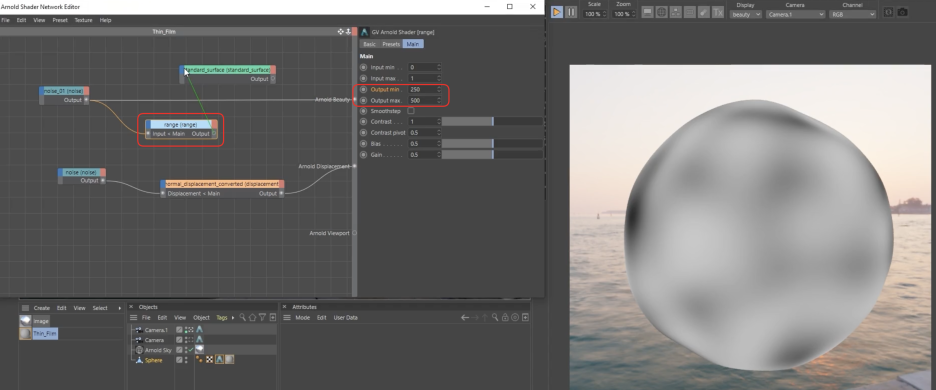Open the View menu in Shader Network Editor
Image resolution: width=936 pixels, height=390 pixels.
tap(39, 20)
